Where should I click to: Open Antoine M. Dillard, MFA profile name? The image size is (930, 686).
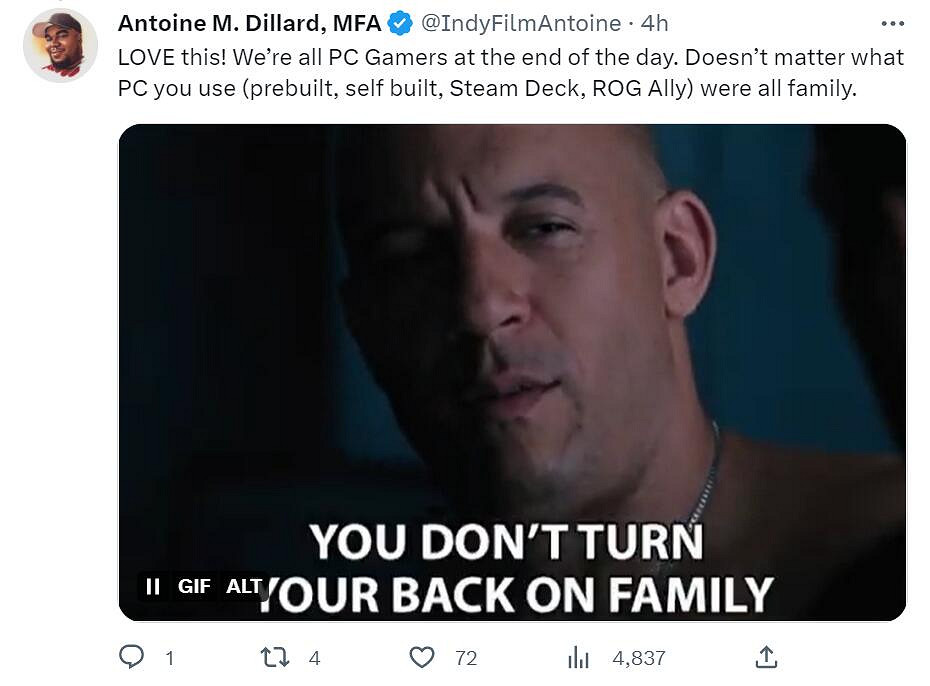[249, 24]
